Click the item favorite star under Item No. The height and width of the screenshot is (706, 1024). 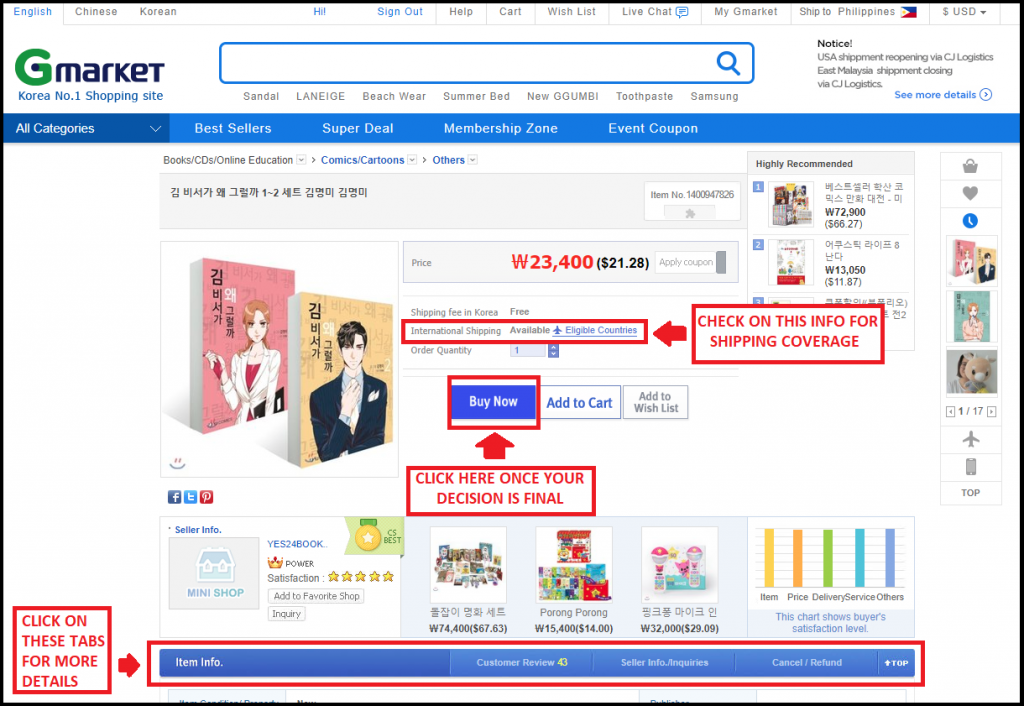click(x=690, y=213)
